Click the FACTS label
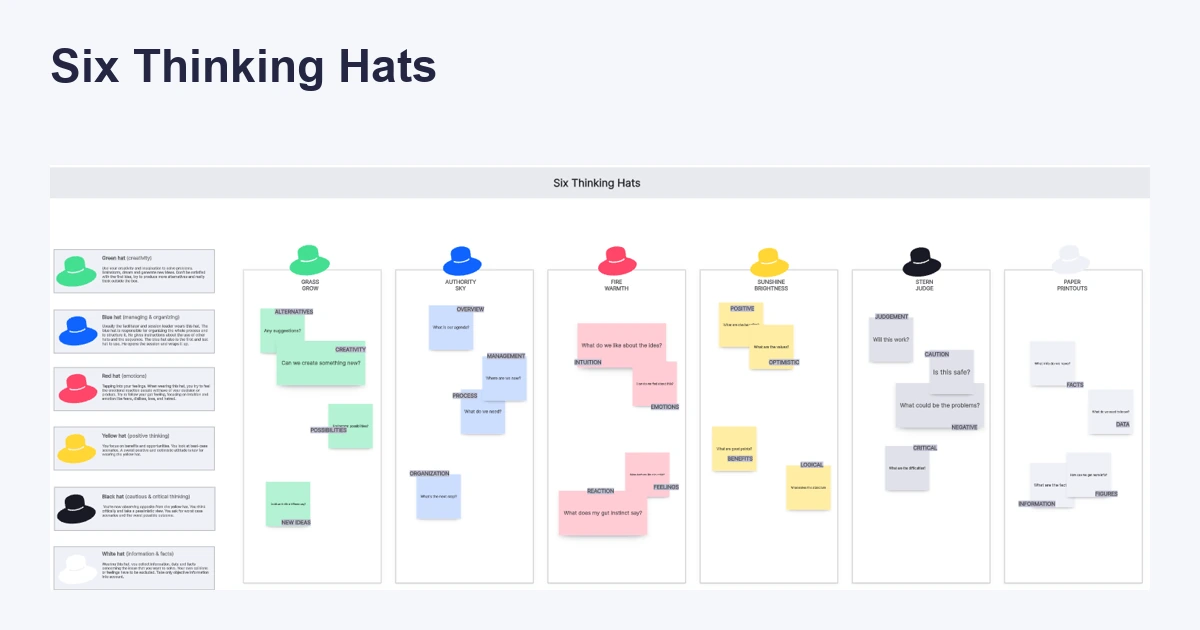The width and height of the screenshot is (1200, 630). pos(1075,385)
